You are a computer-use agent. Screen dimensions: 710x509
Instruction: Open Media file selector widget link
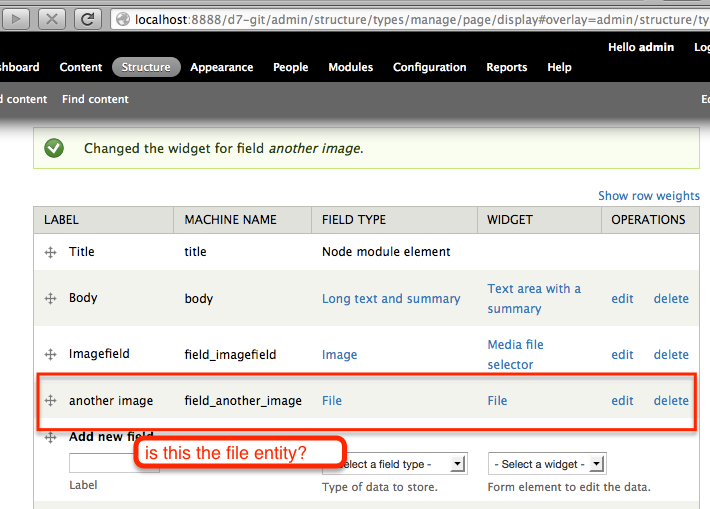tap(515, 354)
